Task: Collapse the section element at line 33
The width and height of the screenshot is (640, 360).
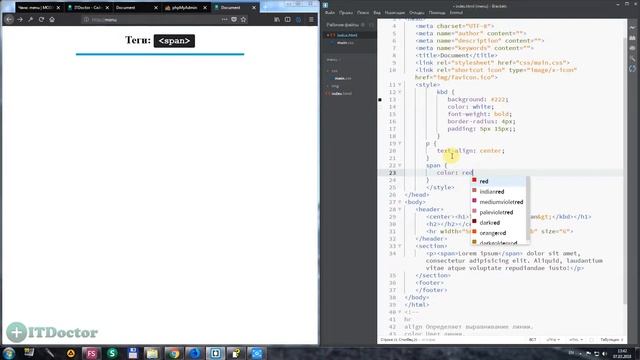Action: [x=400, y=246]
